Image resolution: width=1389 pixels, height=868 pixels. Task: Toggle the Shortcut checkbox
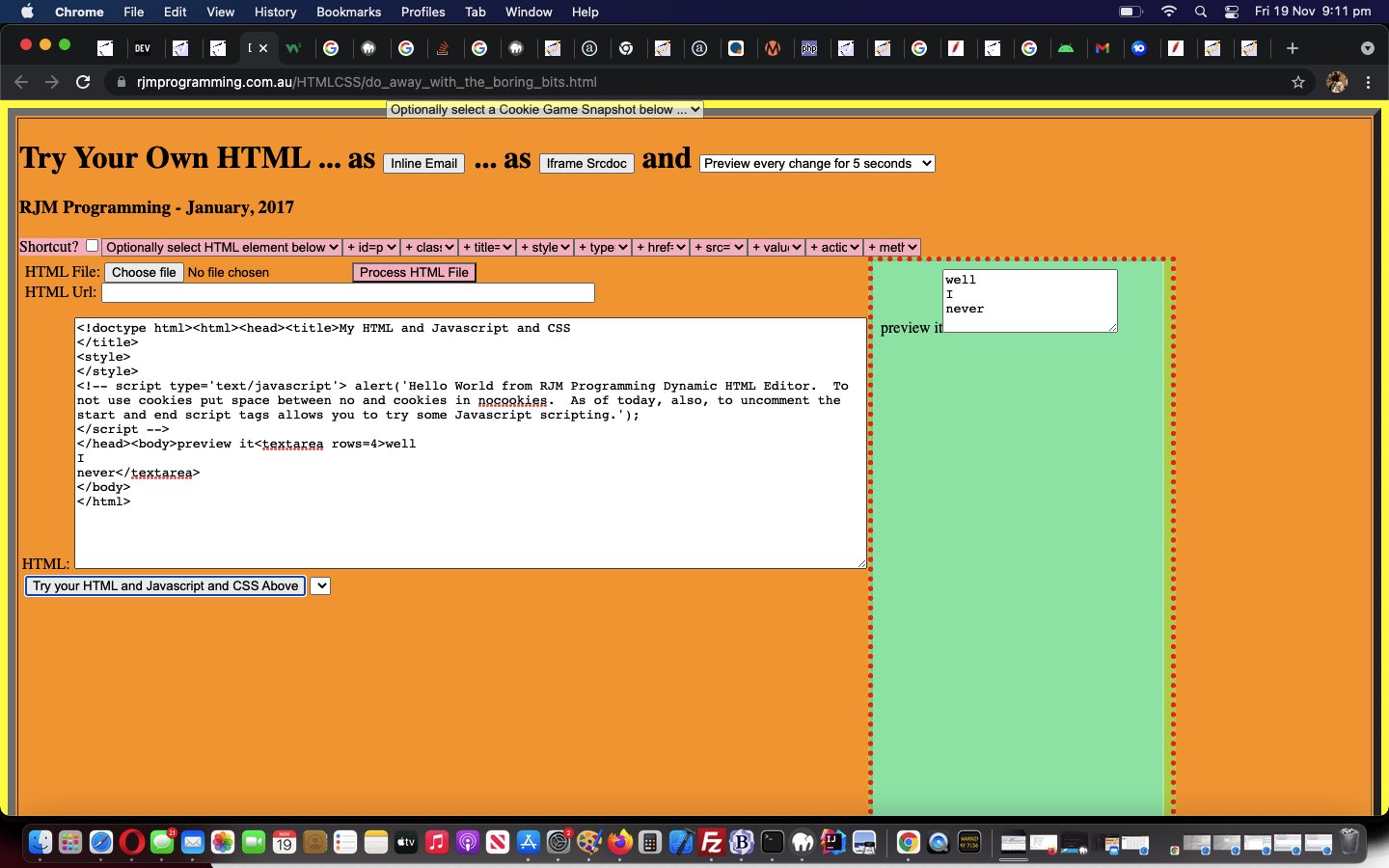(x=92, y=246)
